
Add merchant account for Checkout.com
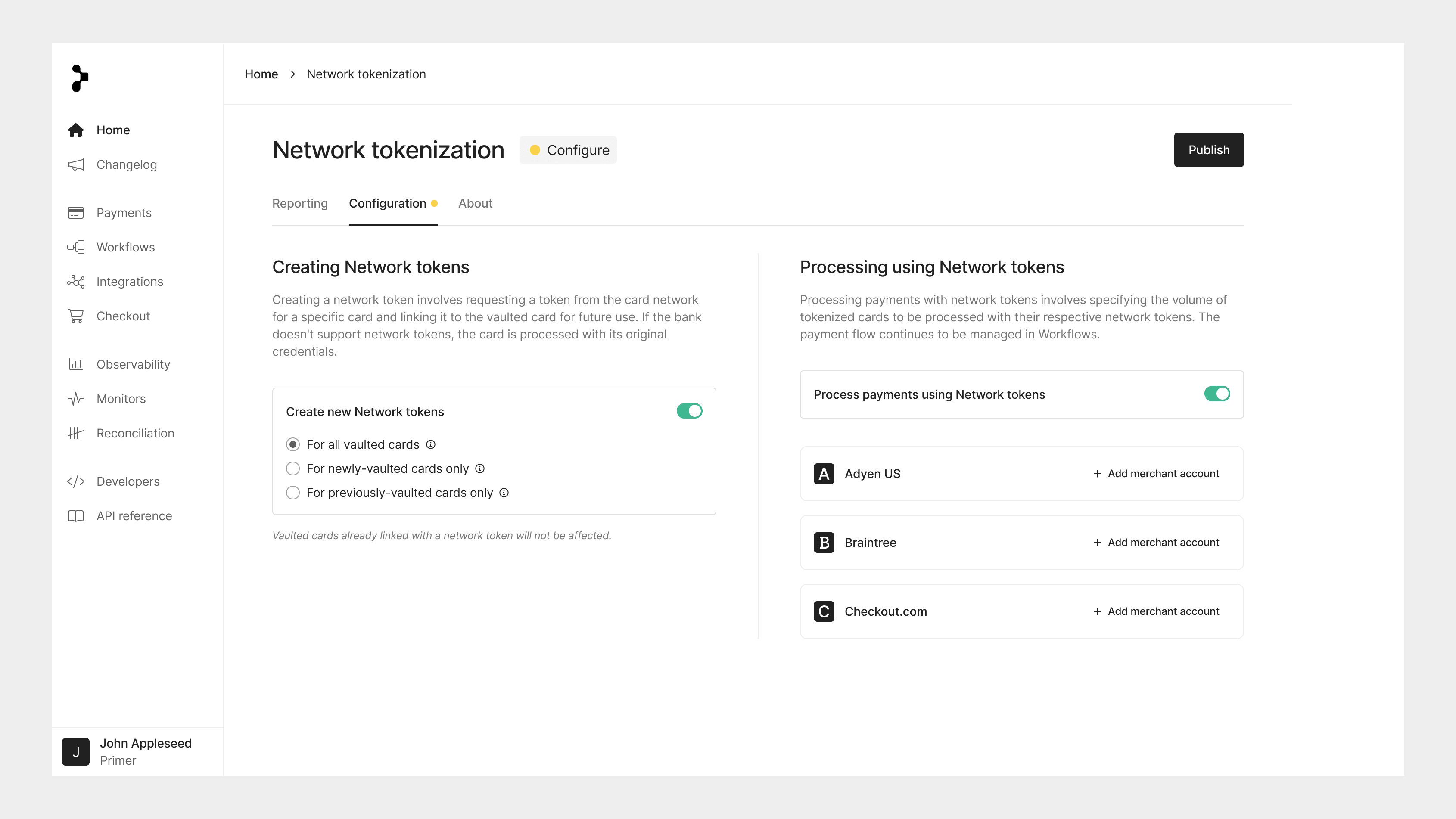pos(1156,611)
